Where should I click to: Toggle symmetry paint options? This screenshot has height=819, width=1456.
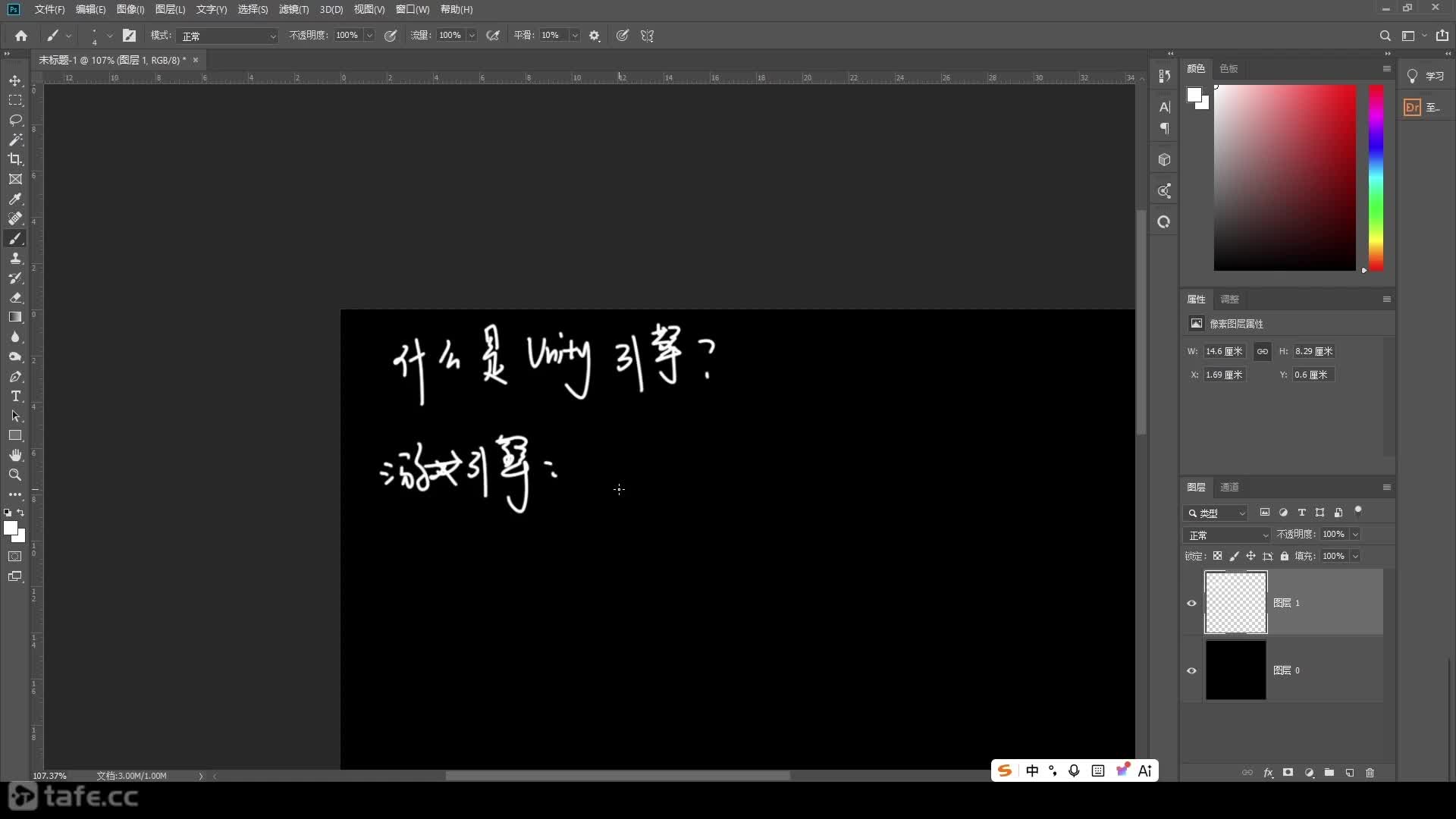click(647, 36)
